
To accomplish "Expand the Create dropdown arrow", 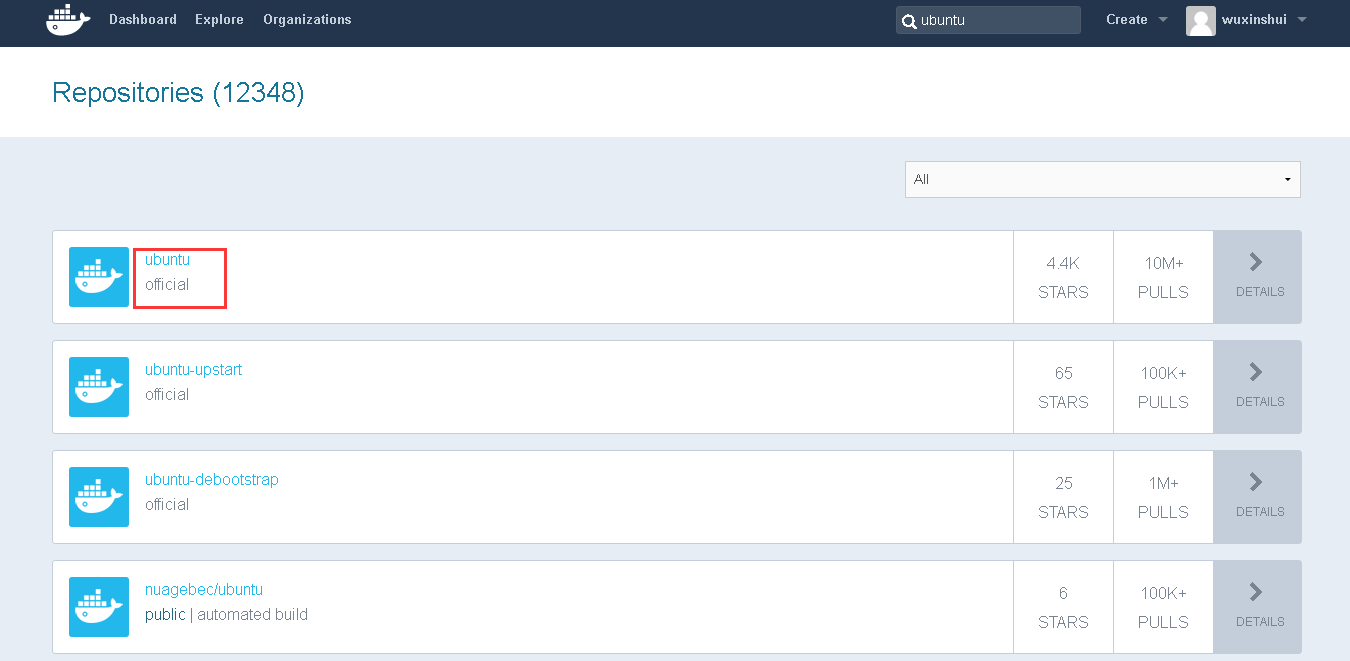I will pyautogui.click(x=1162, y=20).
